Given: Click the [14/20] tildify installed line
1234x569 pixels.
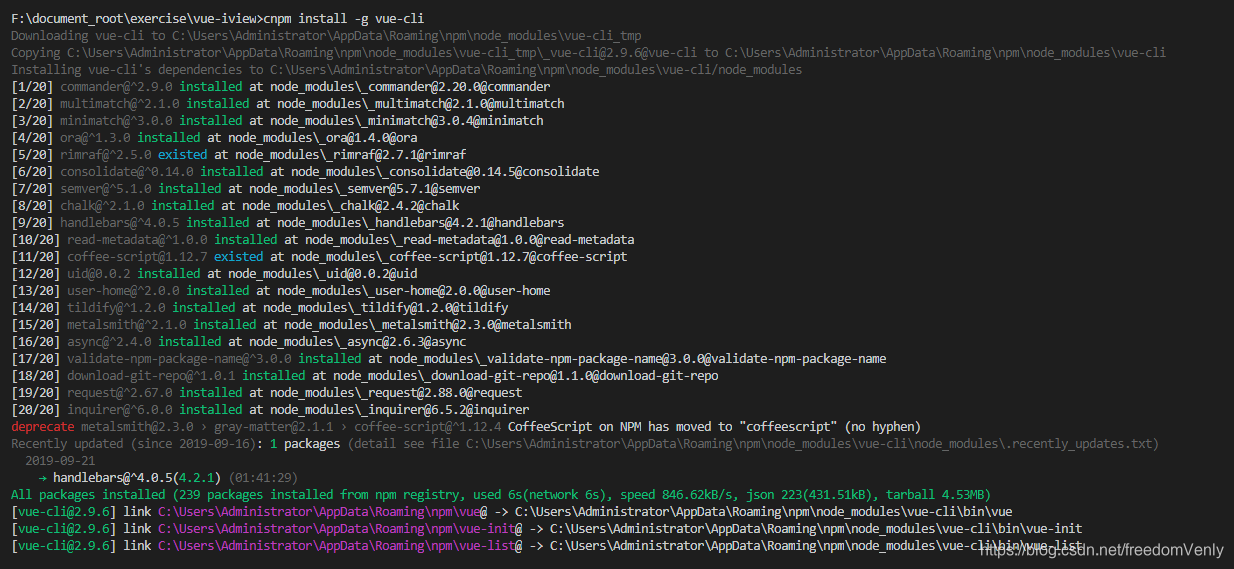Looking at the screenshot, I should click(260, 307).
